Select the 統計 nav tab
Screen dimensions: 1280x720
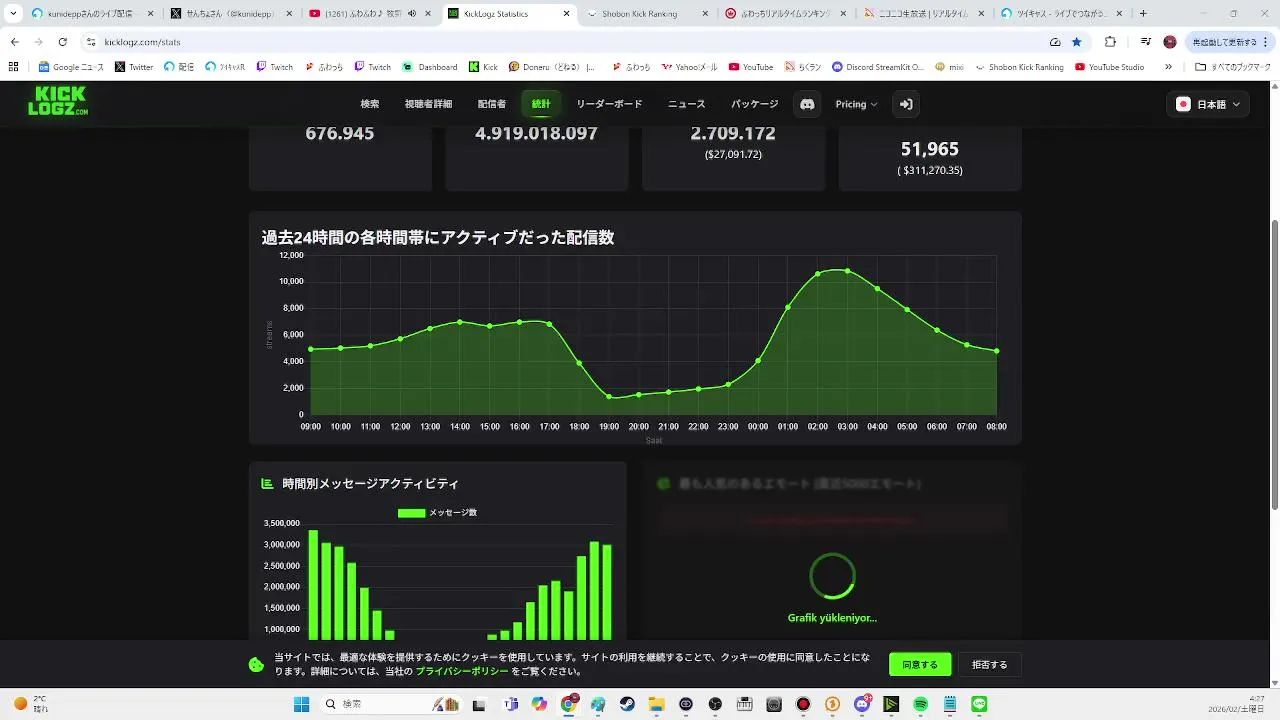click(x=541, y=104)
